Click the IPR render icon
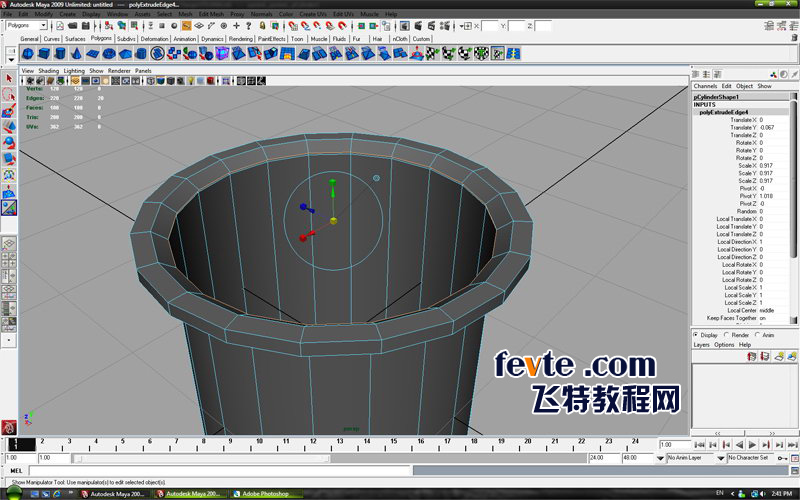Image resolution: width=800 pixels, height=500 pixels. 432,26
